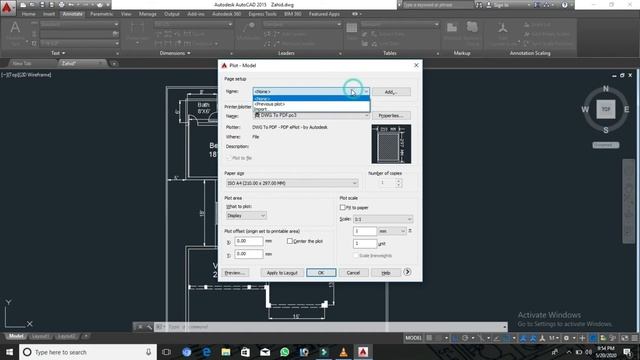Image resolution: width=640 pixels, height=360 pixels.
Task: Click Preview... button in Plot dialog
Action: (x=235, y=273)
